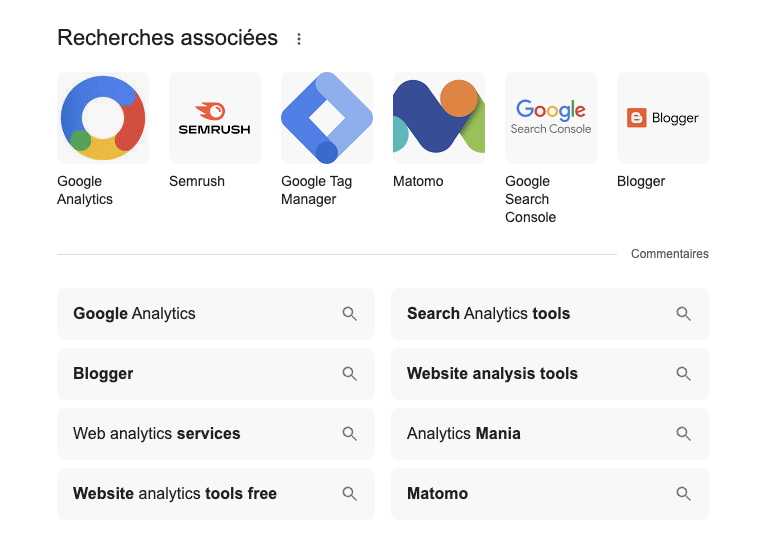The image size is (772, 542).
Task: Click the Commentaires link
Action: (x=669, y=254)
